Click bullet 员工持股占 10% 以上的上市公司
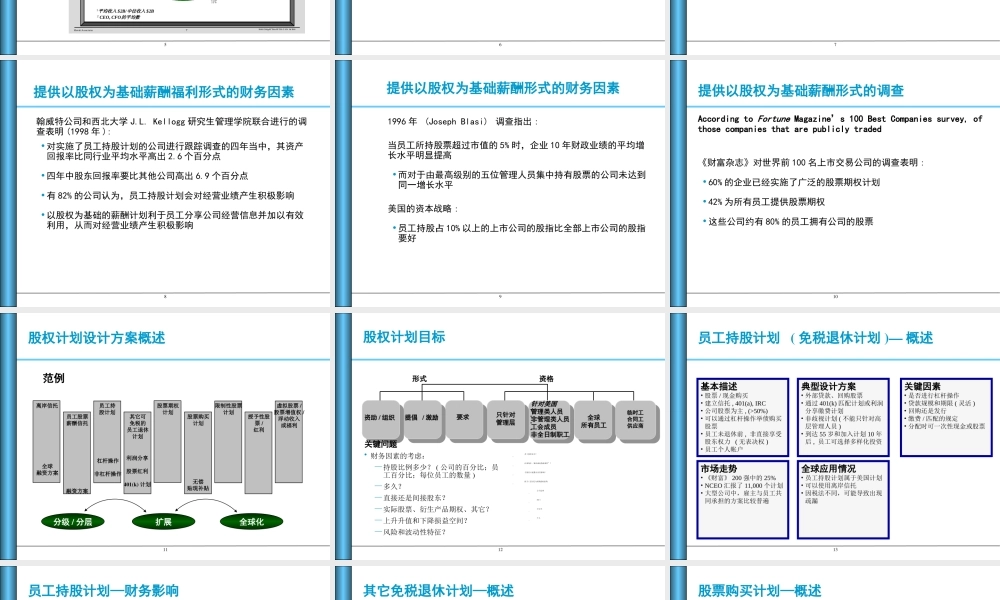Viewport: 1000px width, 600px height. click(x=519, y=233)
